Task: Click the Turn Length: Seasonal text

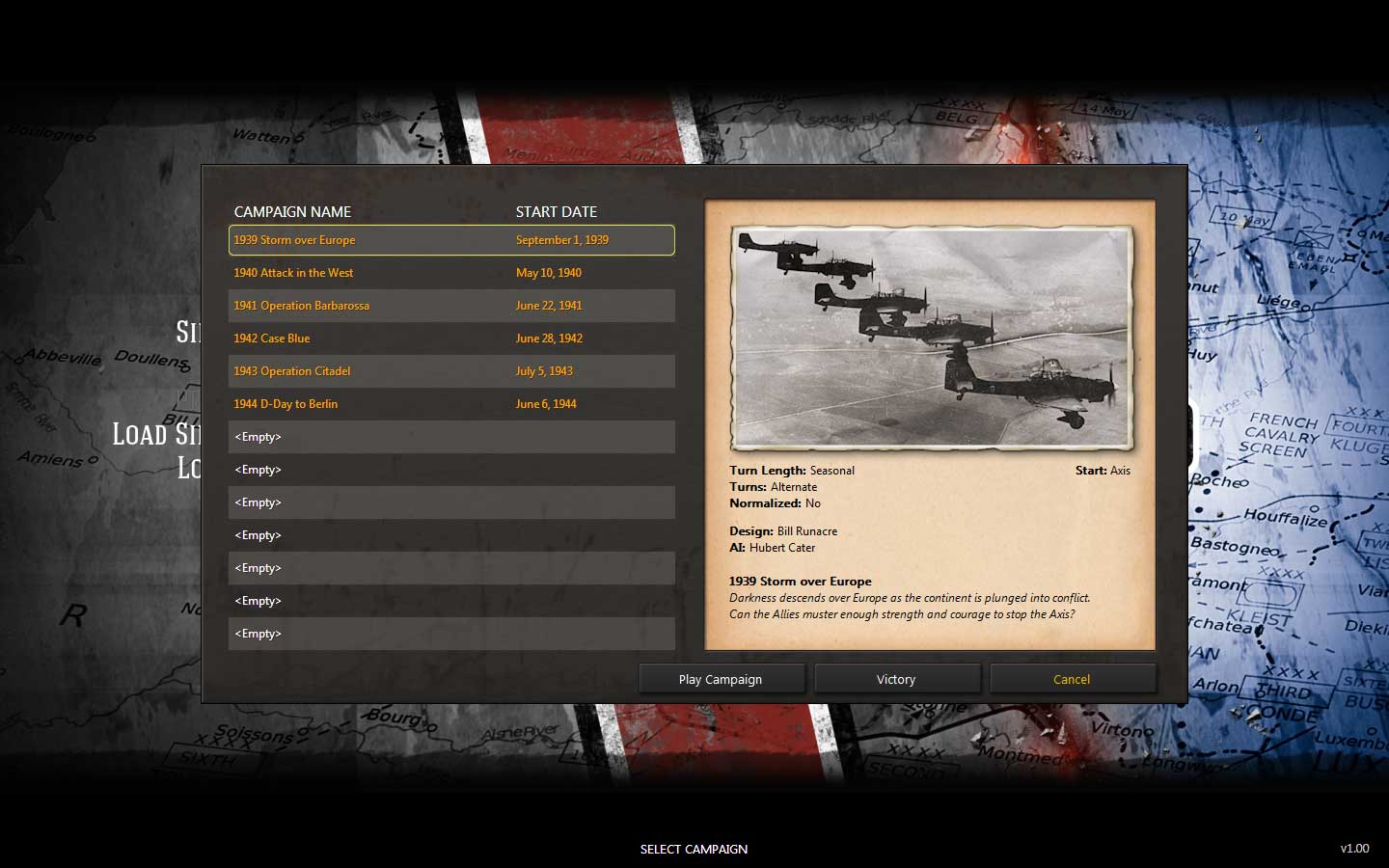Action: (x=792, y=471)
